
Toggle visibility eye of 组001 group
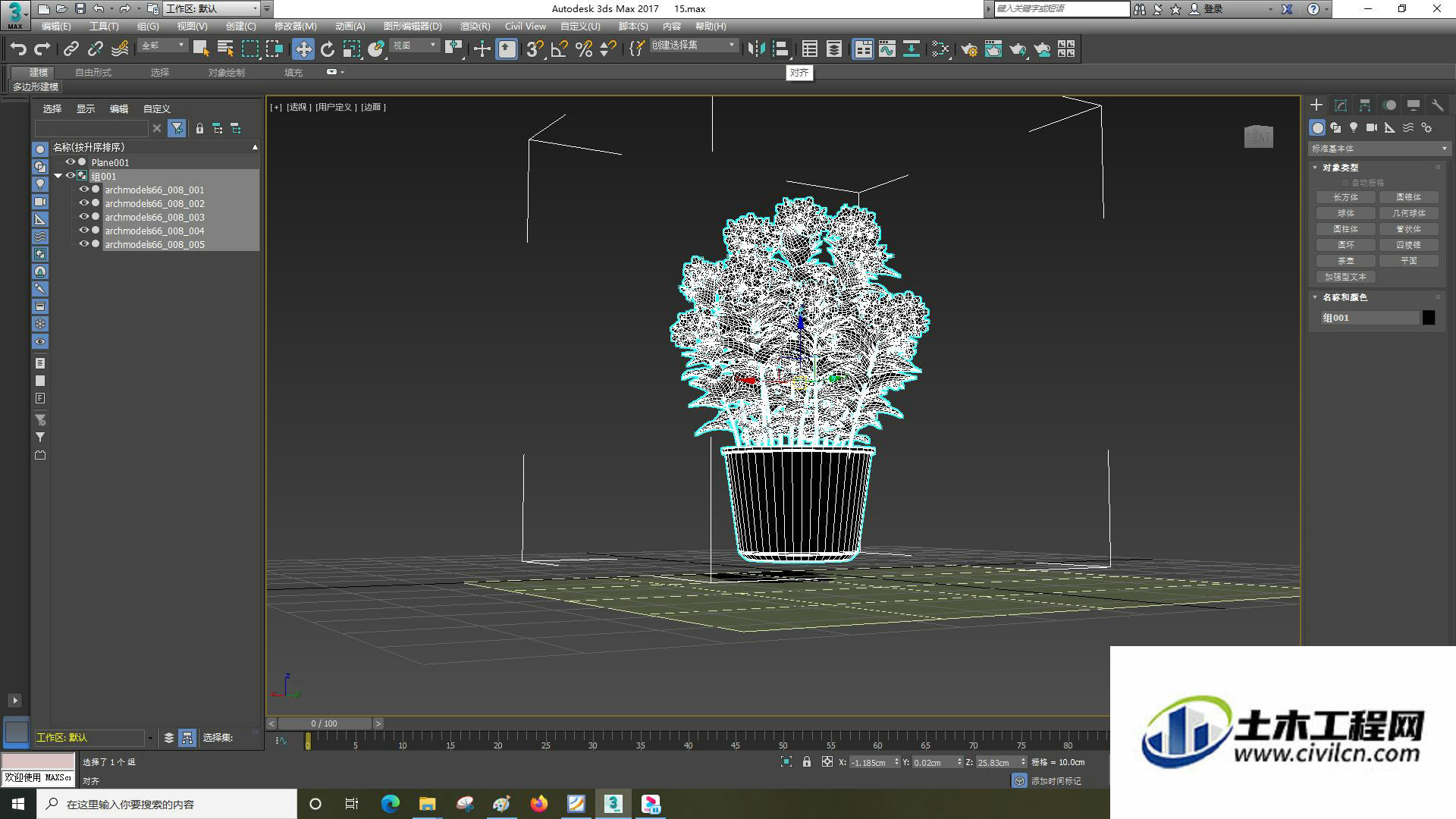71,176
